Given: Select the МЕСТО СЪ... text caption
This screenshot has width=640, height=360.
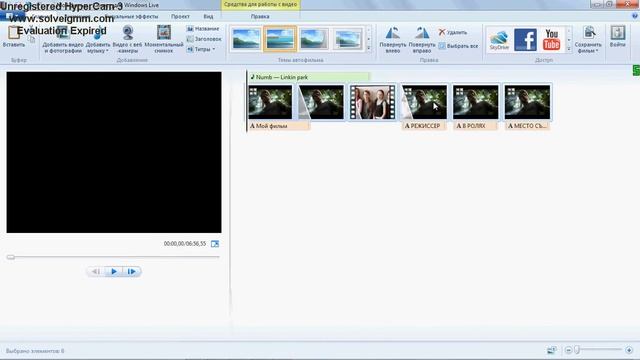Looking at the screenshot, I should click(527, 126).
